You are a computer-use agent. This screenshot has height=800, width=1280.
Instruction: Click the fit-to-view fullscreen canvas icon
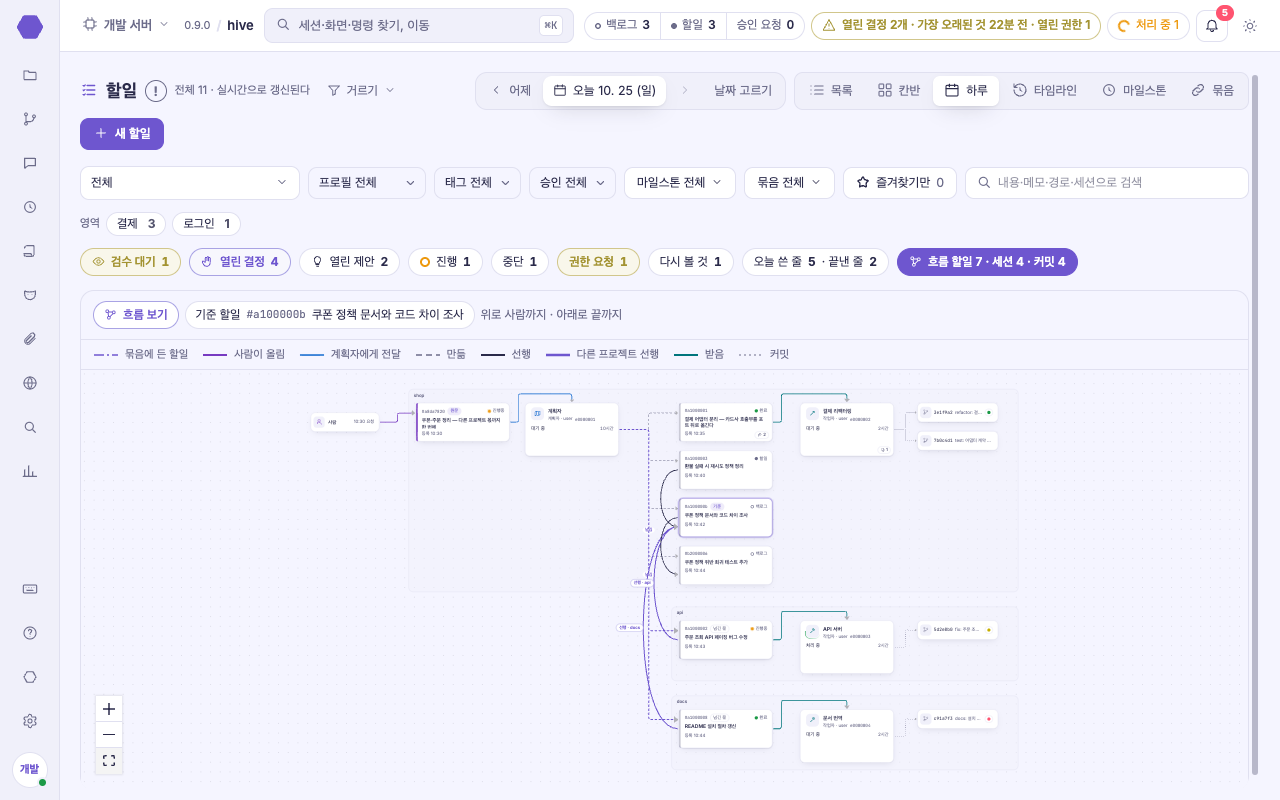(x=109, y=761)
